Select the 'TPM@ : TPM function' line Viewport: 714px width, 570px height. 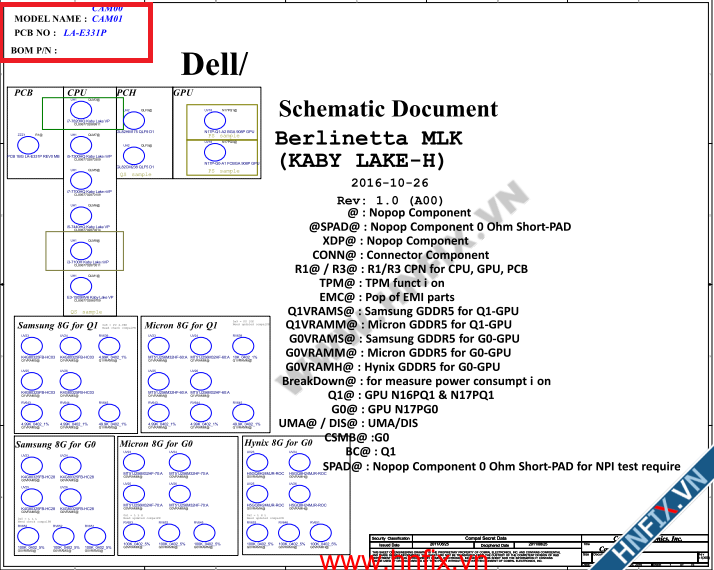click(x=382, y=283)
